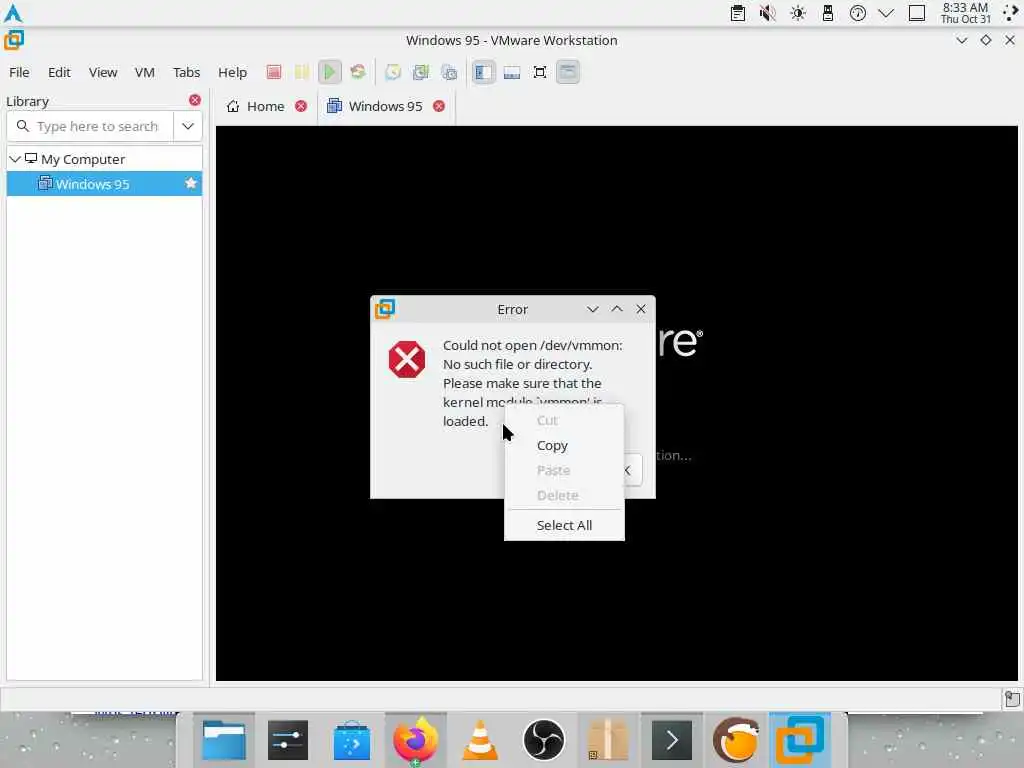Open the VM menu

coord(144,72)
